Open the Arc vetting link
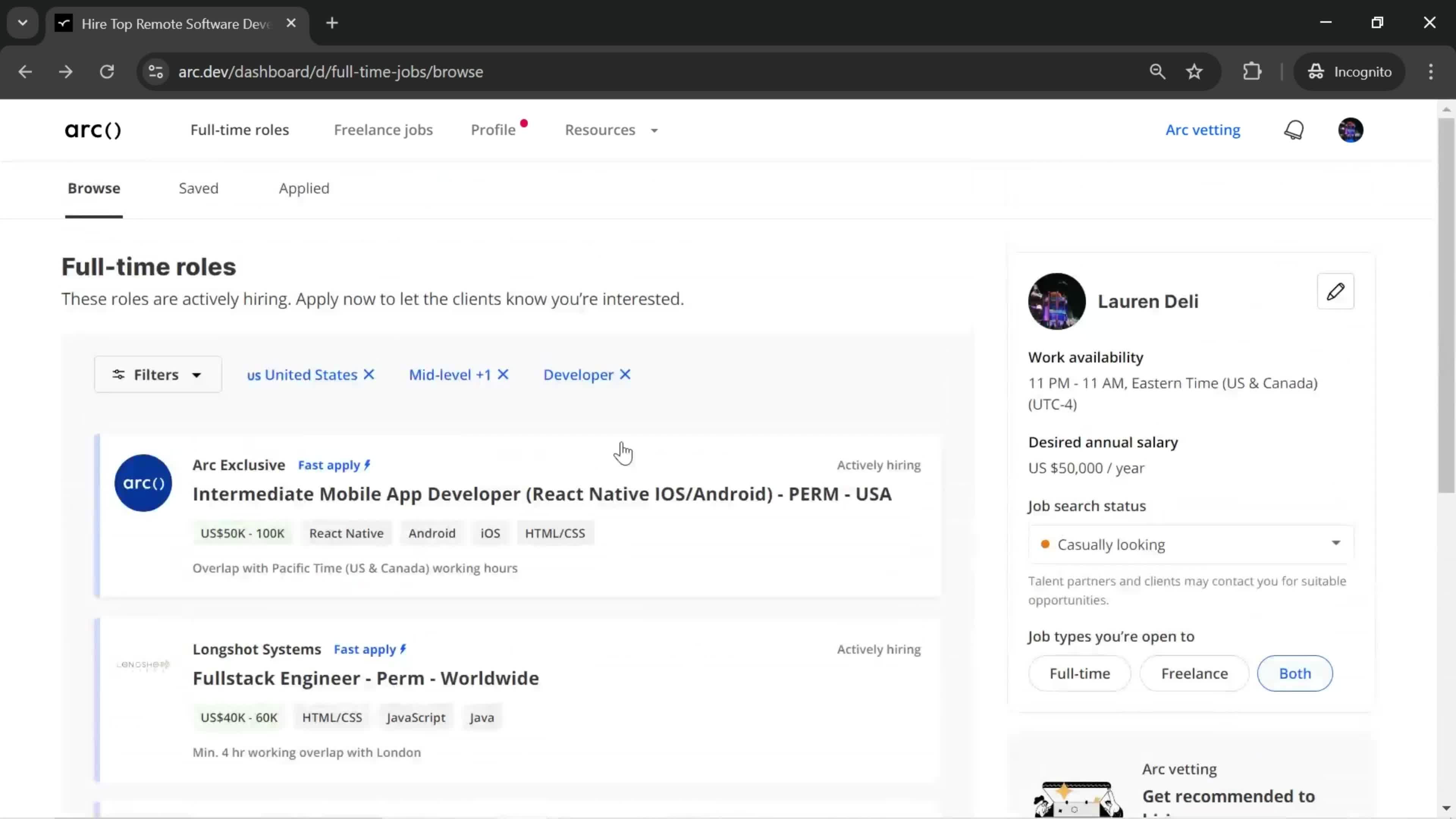This screenshot has width=1456, height=819. pos(1202,130)
